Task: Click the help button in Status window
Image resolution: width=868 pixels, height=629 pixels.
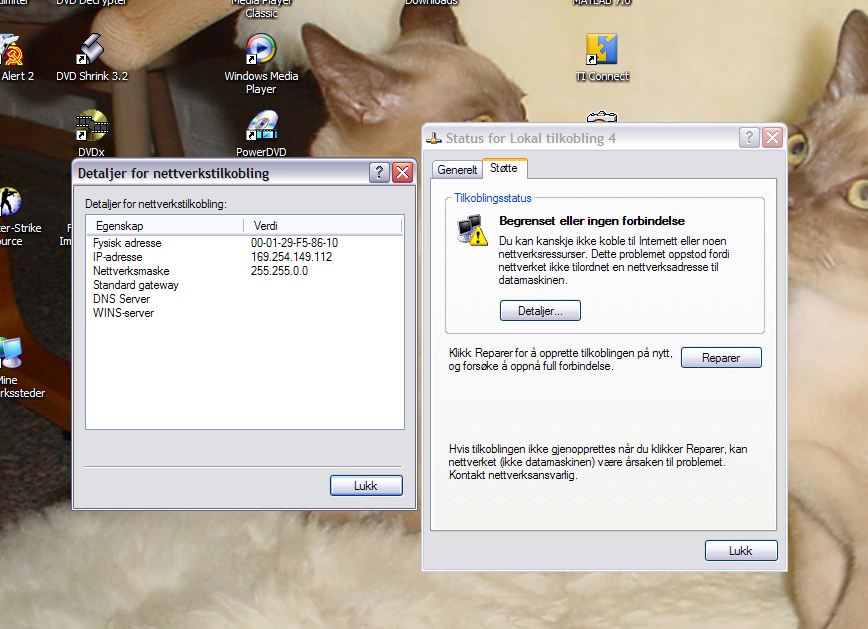Action: coord(749,137)
